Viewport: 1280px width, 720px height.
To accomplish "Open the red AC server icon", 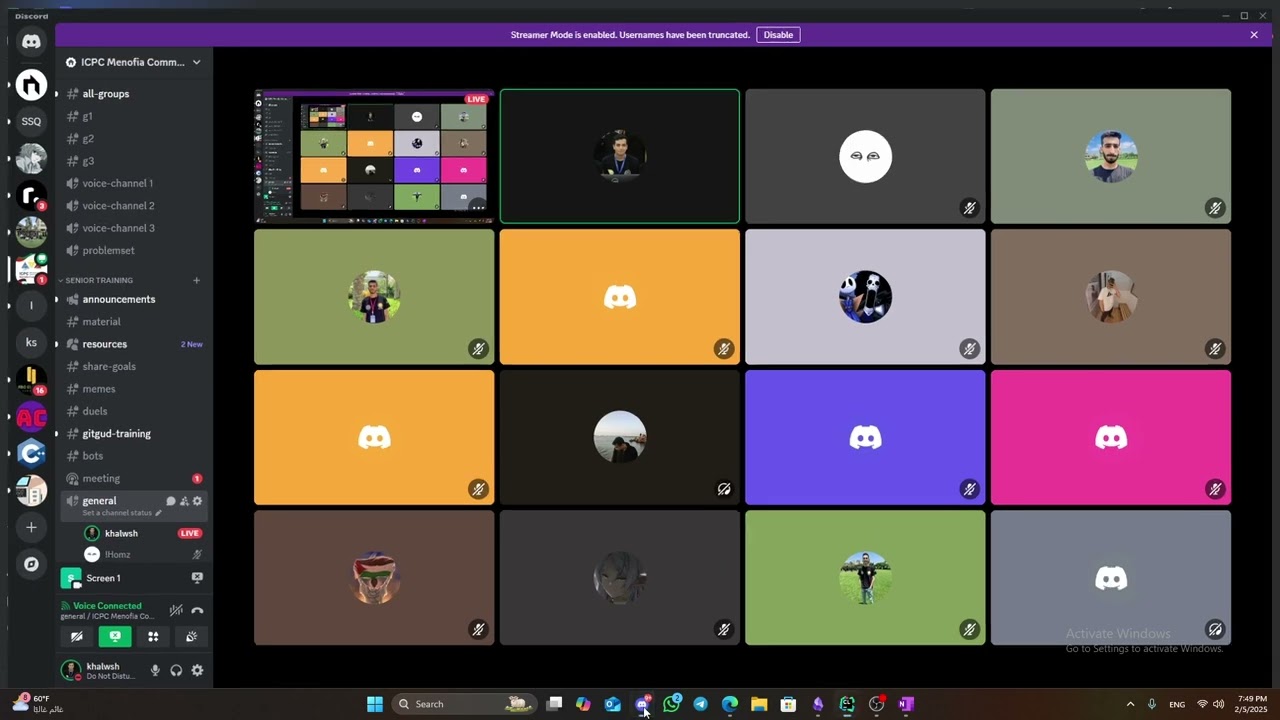I will 31,417.
